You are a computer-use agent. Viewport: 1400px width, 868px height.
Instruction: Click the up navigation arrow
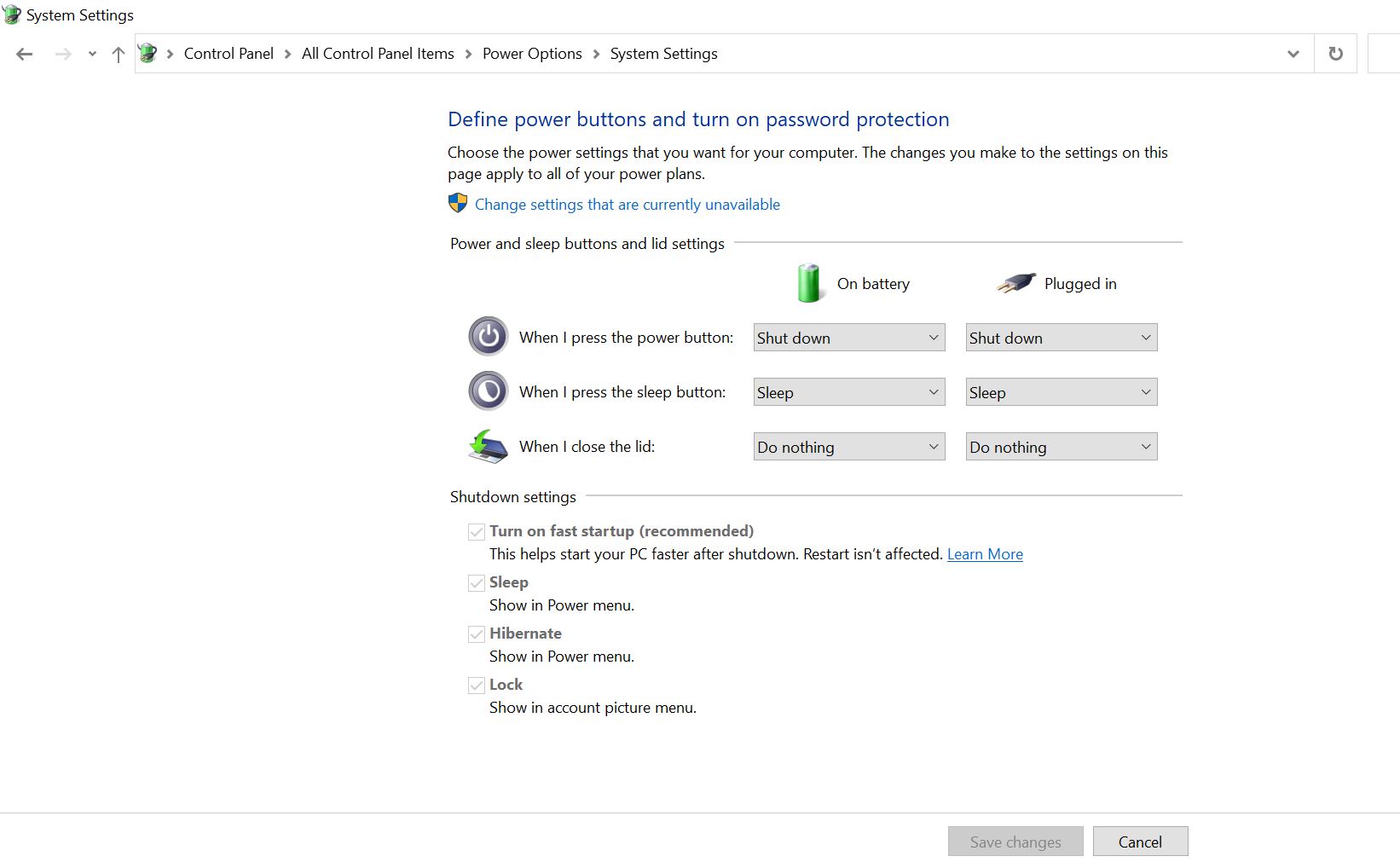pos(118,54)
